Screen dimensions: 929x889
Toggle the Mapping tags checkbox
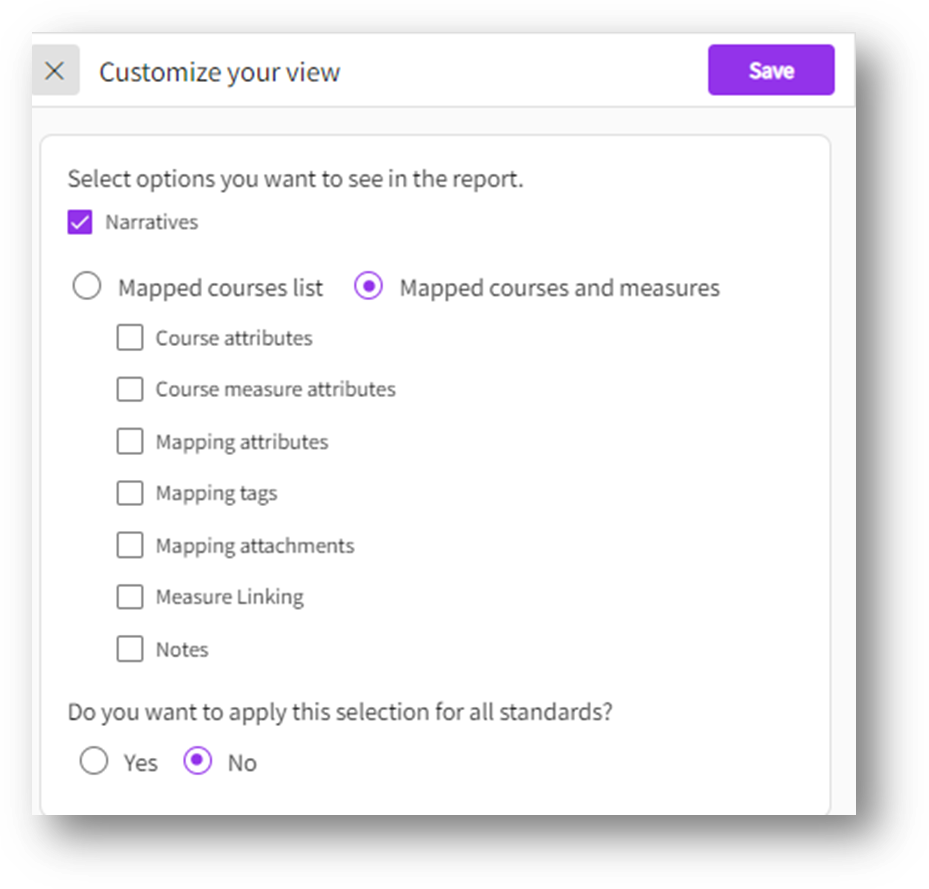pos(130,493)
